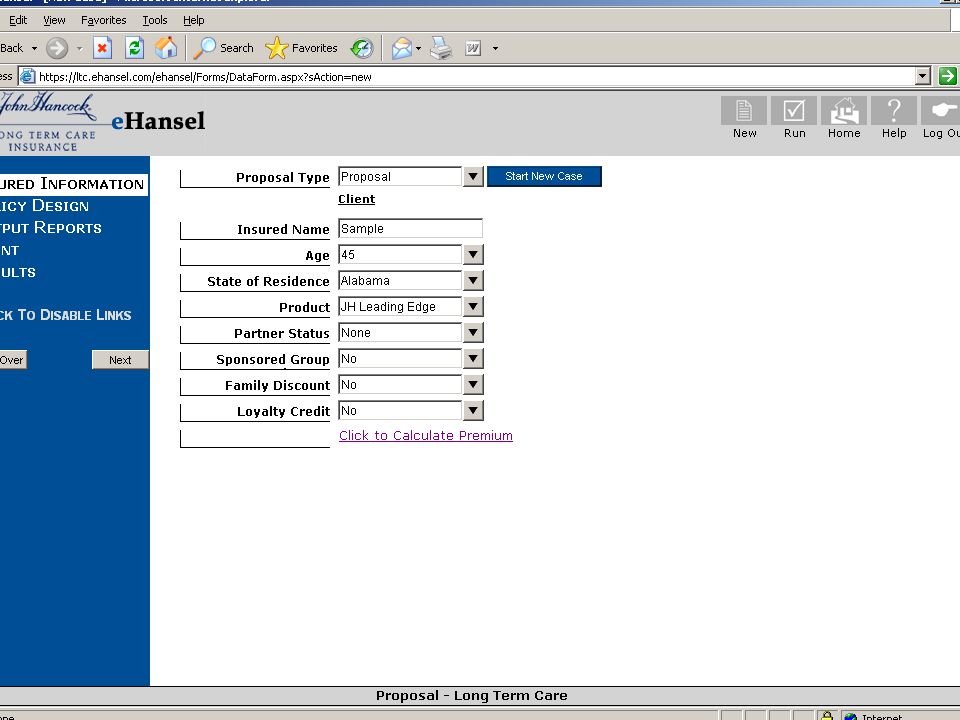The image size is (960, 720).
Task: Click the Log Out key icon
Action: 941,111
